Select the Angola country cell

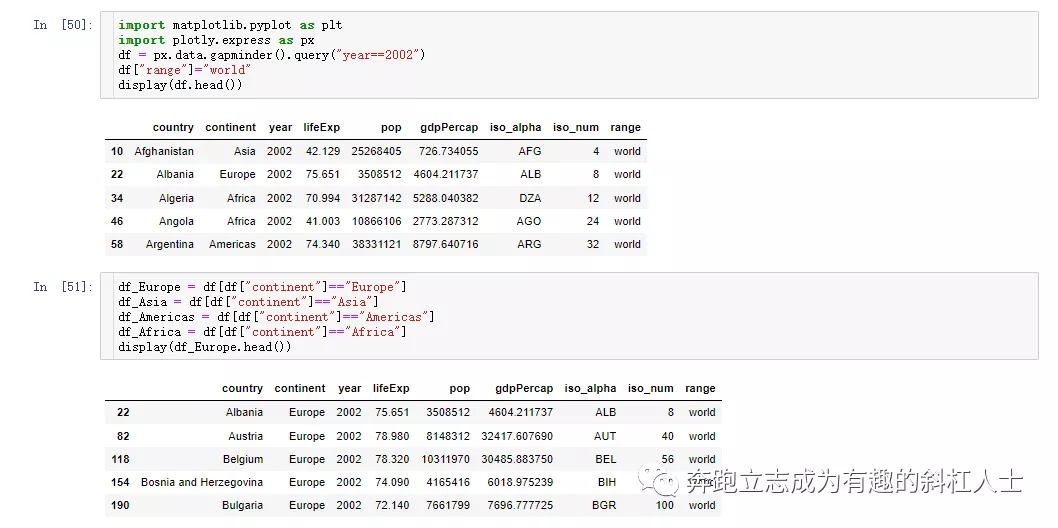[176, 221]
